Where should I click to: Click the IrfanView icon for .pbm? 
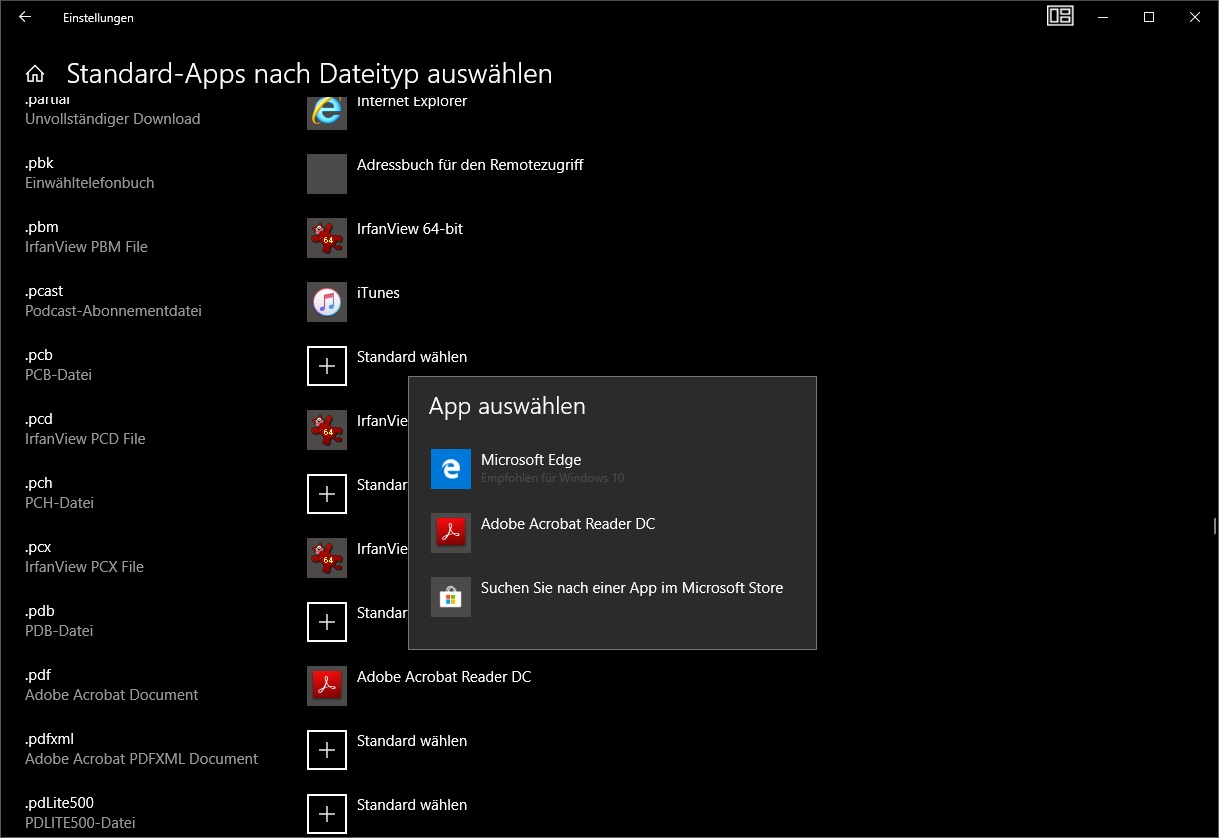click(327, 238)
